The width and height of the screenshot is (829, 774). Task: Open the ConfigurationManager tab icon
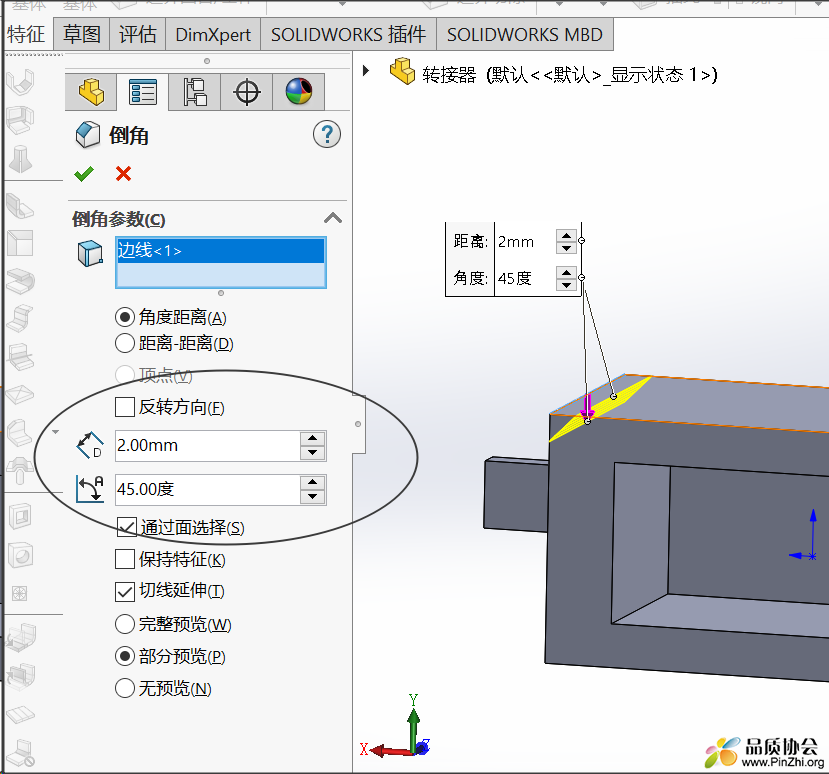pos(195,92)
